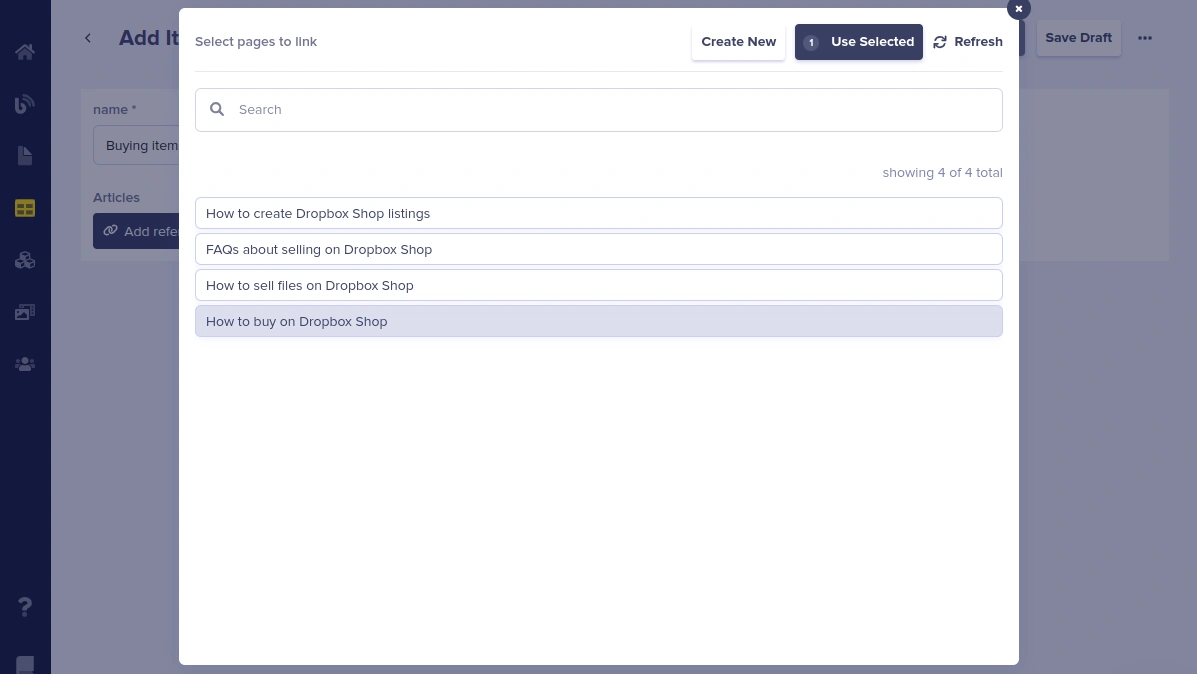
Task: Open the help question mark icon
Action: pos(24,607)
